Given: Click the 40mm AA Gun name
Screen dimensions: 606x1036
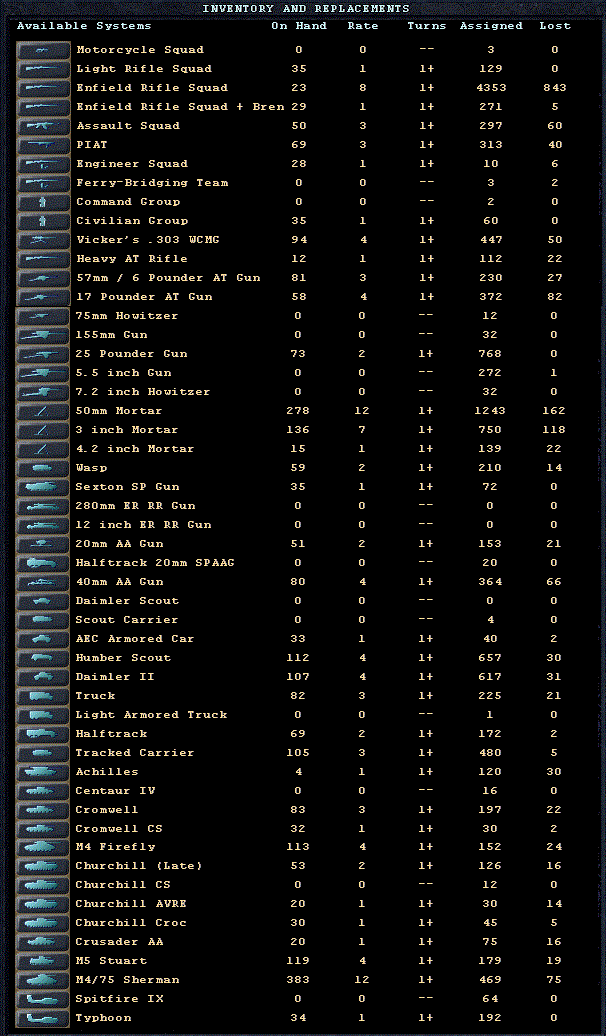Looking at the screenshot, I should click(119, 582).
